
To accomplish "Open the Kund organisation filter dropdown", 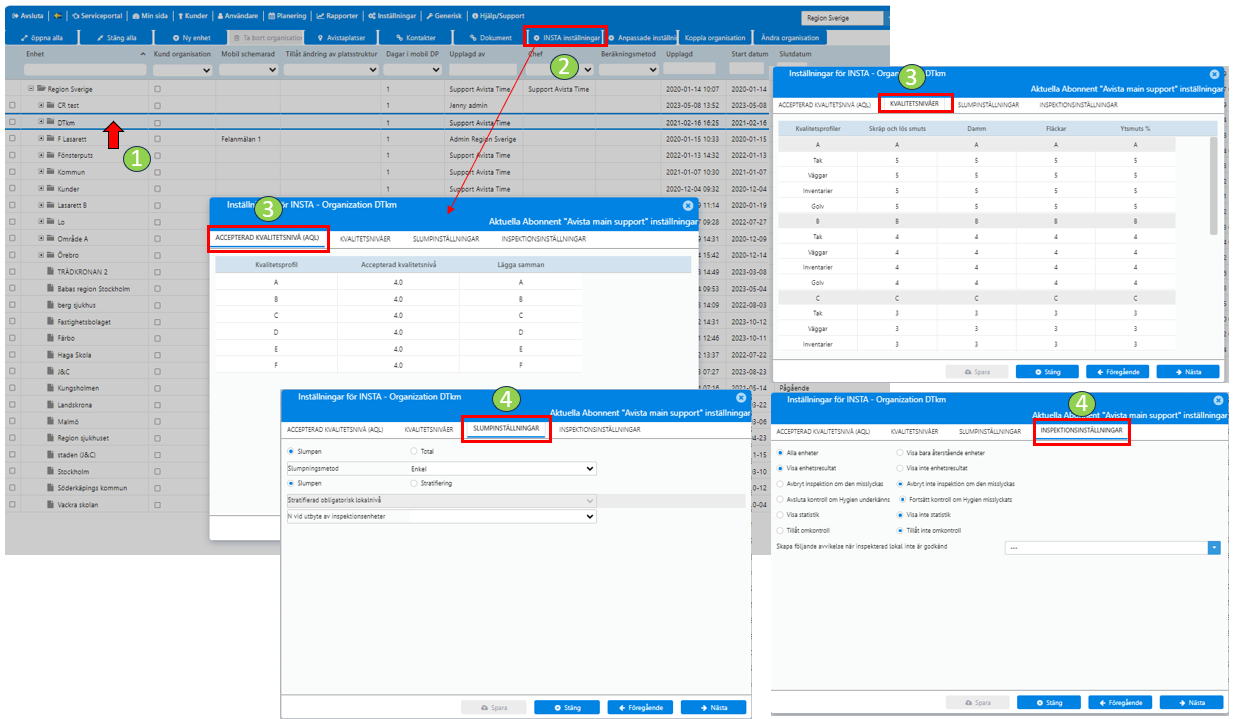I will [x=182, y=70].
